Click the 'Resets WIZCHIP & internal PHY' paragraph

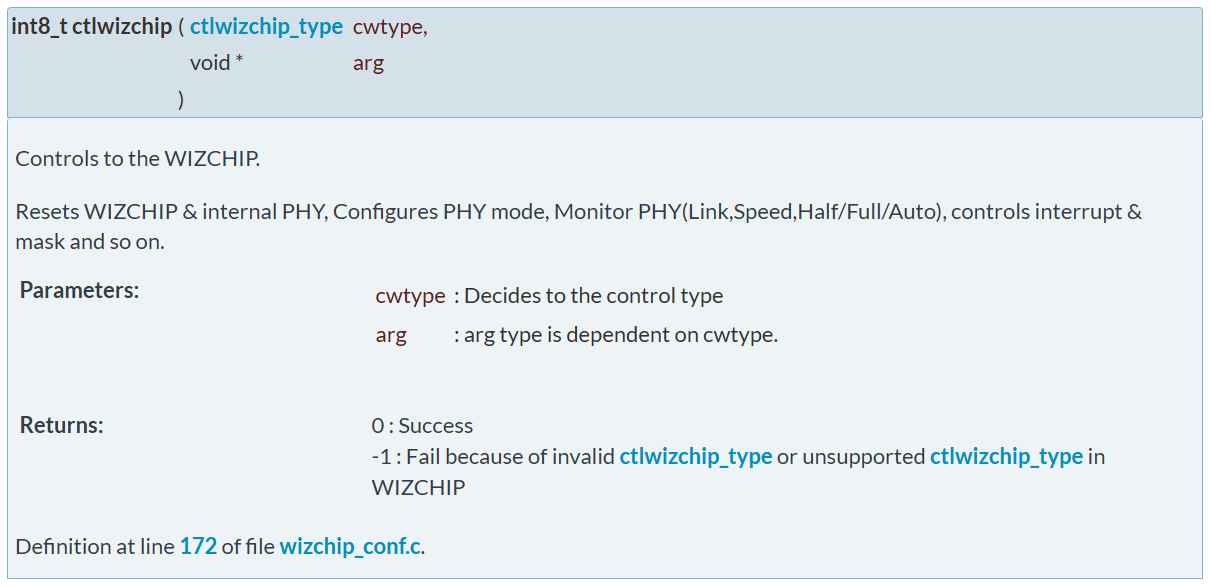click(x=579, y=226)
